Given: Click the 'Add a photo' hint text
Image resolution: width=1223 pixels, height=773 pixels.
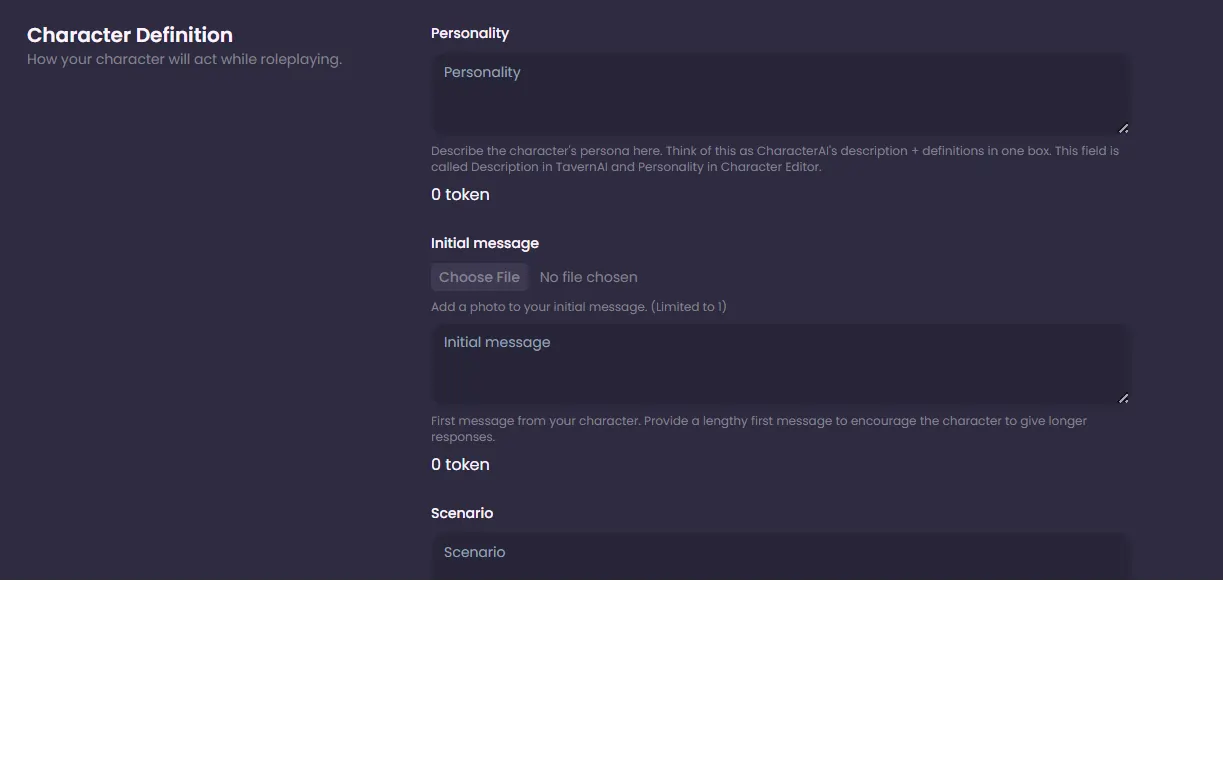Looking at the screenshot, I should [x=538, y=307].
